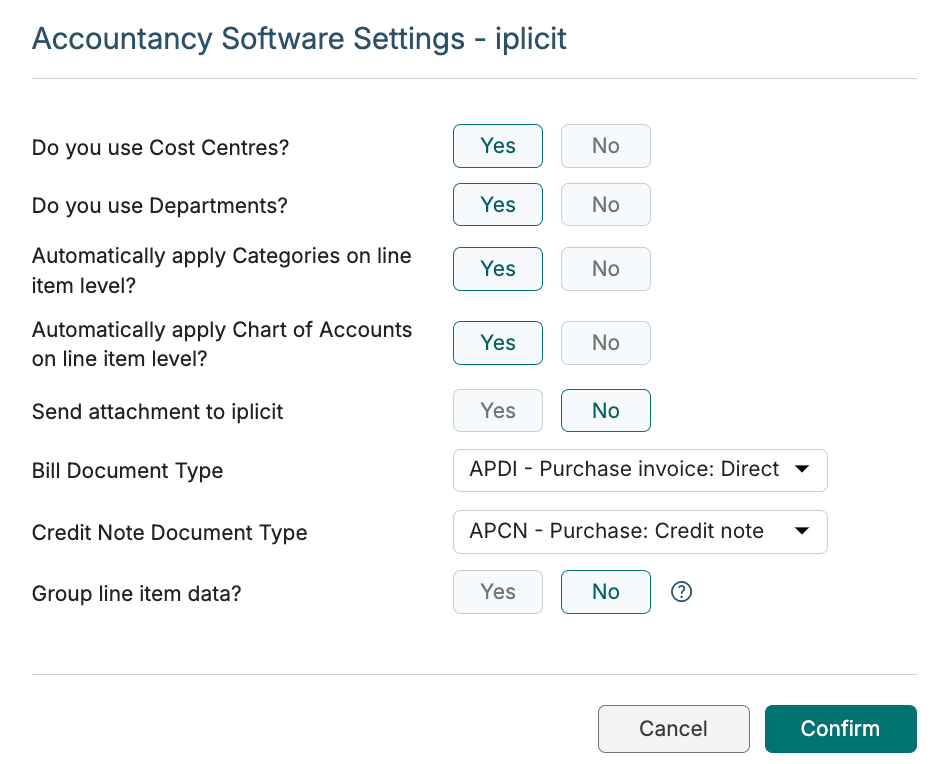Click the Bill Document Type dropdown arrow
Viewport: 952px width, 764px height.
tap(802, 469)
